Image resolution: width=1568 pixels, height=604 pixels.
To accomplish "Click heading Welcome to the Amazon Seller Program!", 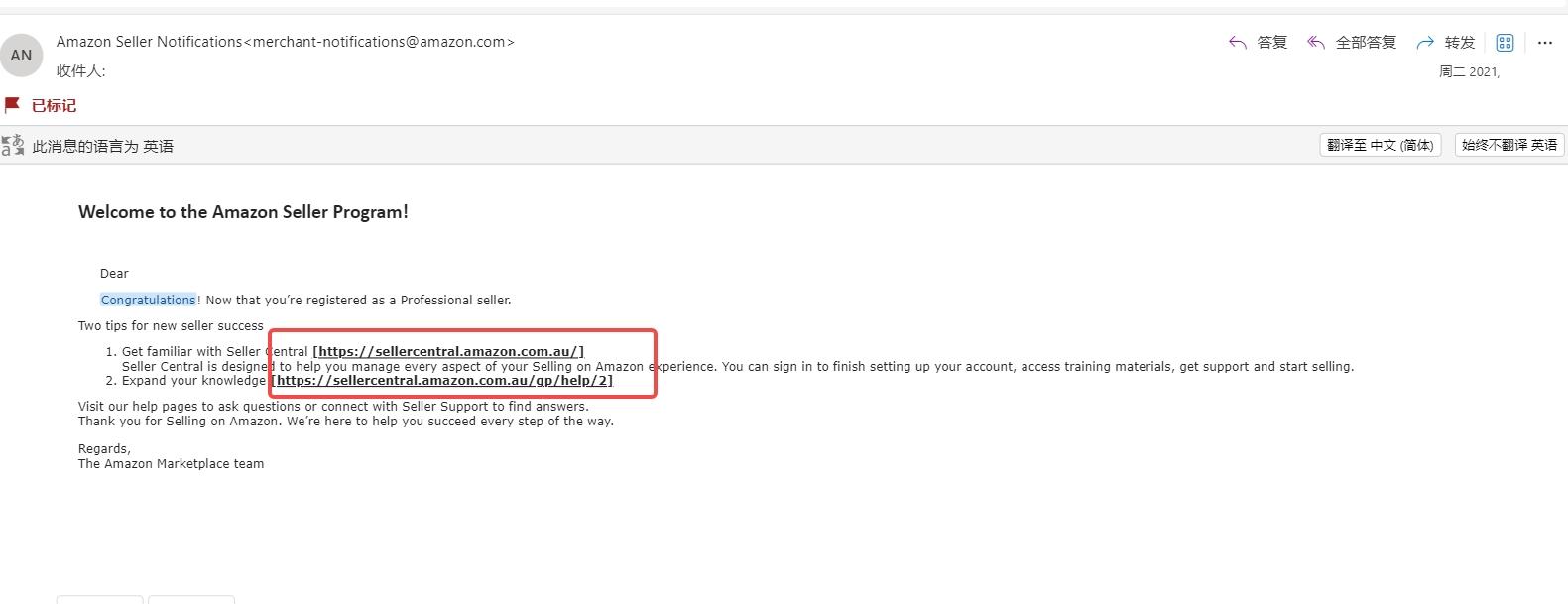I will 243,212.
